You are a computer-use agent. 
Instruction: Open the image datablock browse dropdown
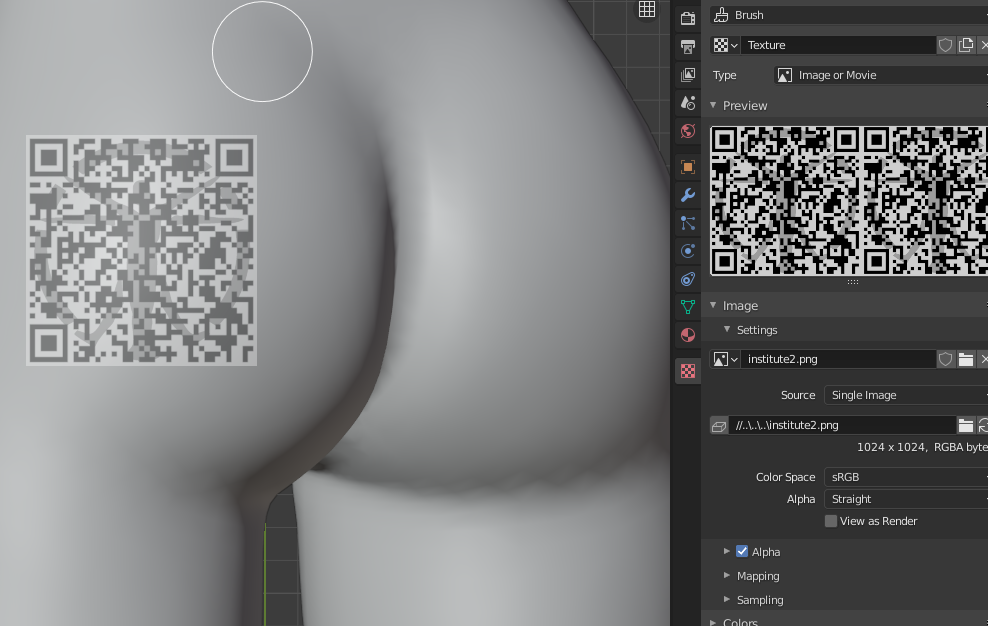725,359
